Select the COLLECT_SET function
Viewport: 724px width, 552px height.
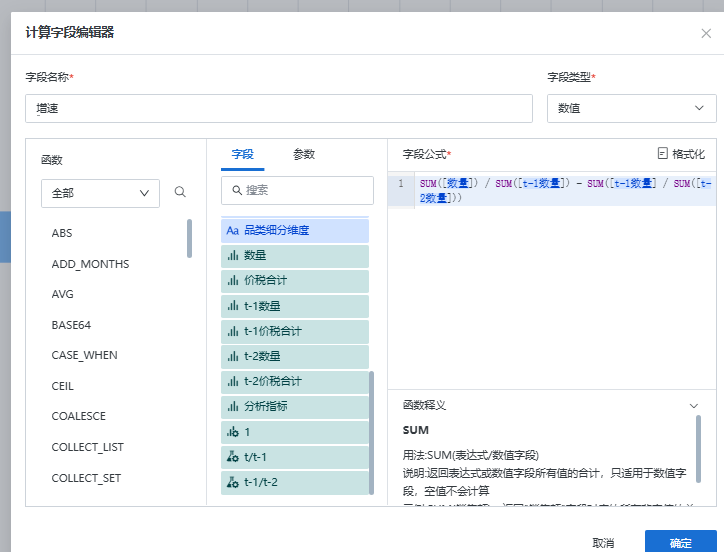[86, 478]
